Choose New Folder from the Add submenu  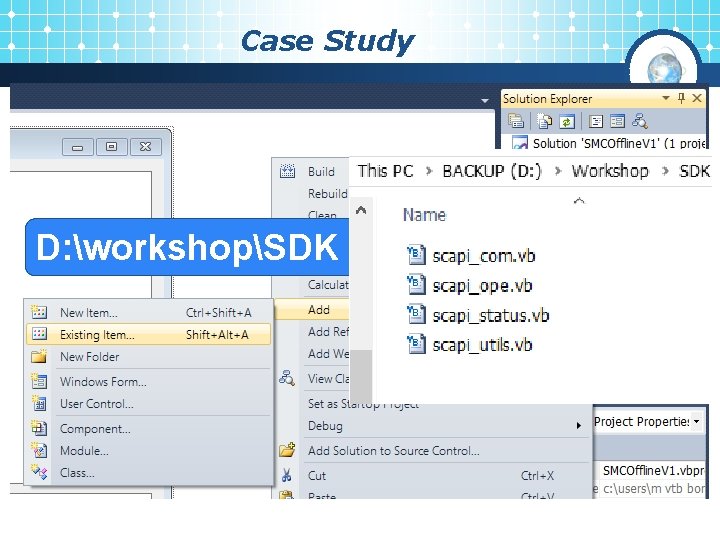[x=148, y=357]
